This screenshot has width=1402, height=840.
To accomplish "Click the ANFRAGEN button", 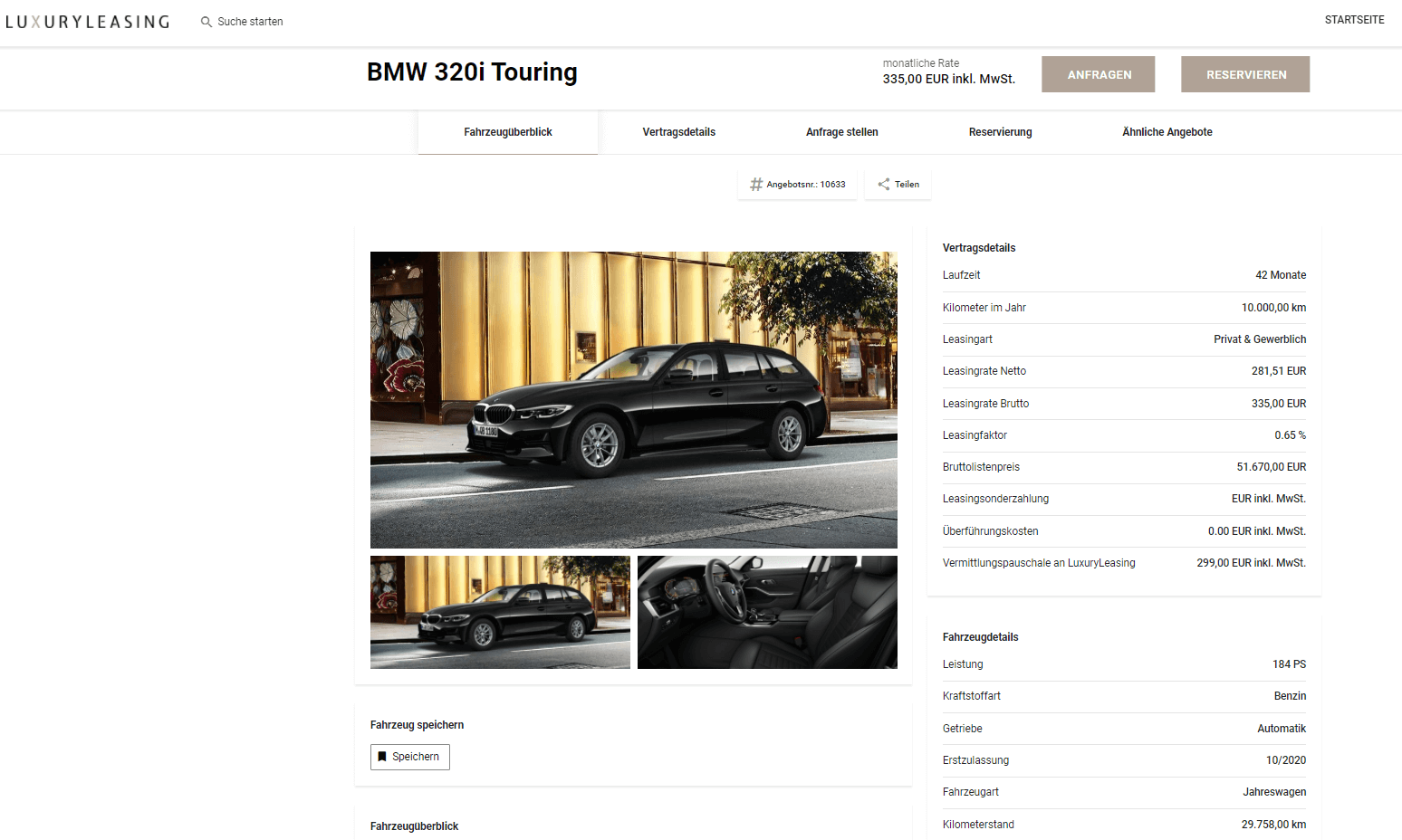I will [1098, 74].
